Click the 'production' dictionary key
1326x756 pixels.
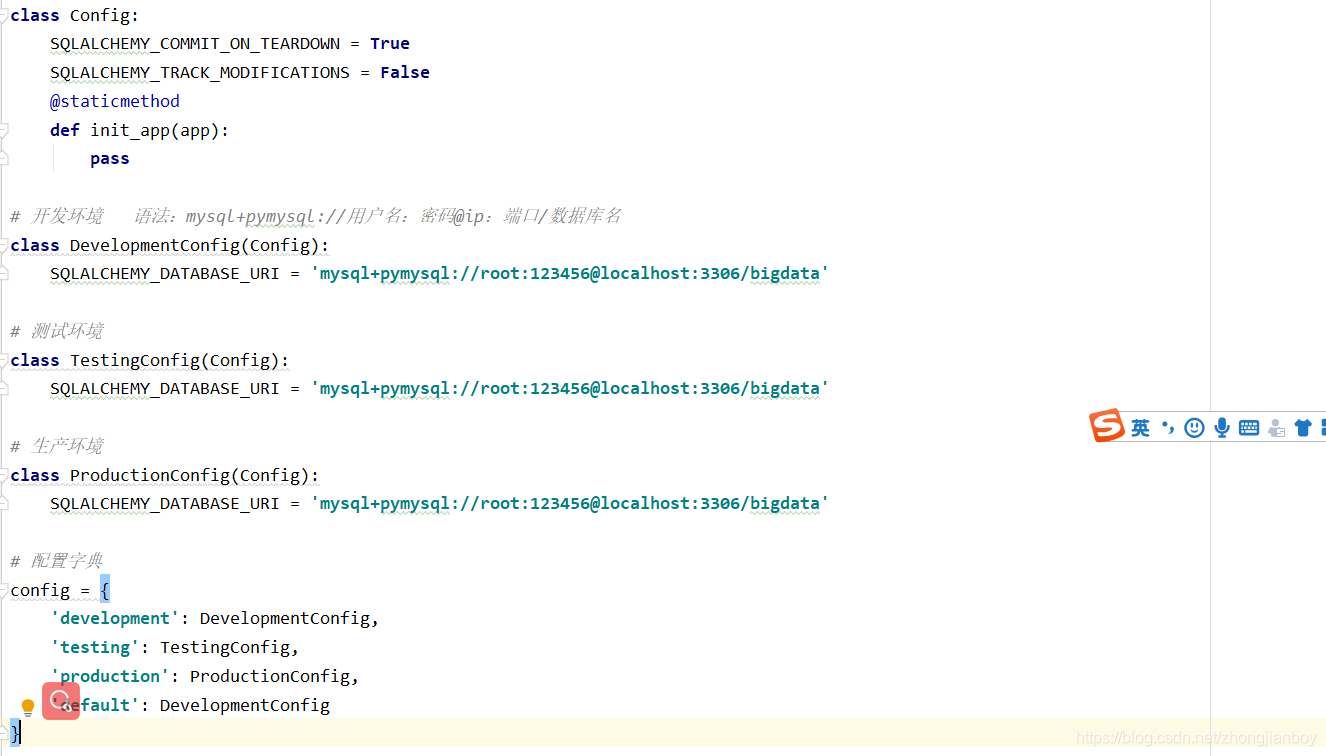point(110,677)
